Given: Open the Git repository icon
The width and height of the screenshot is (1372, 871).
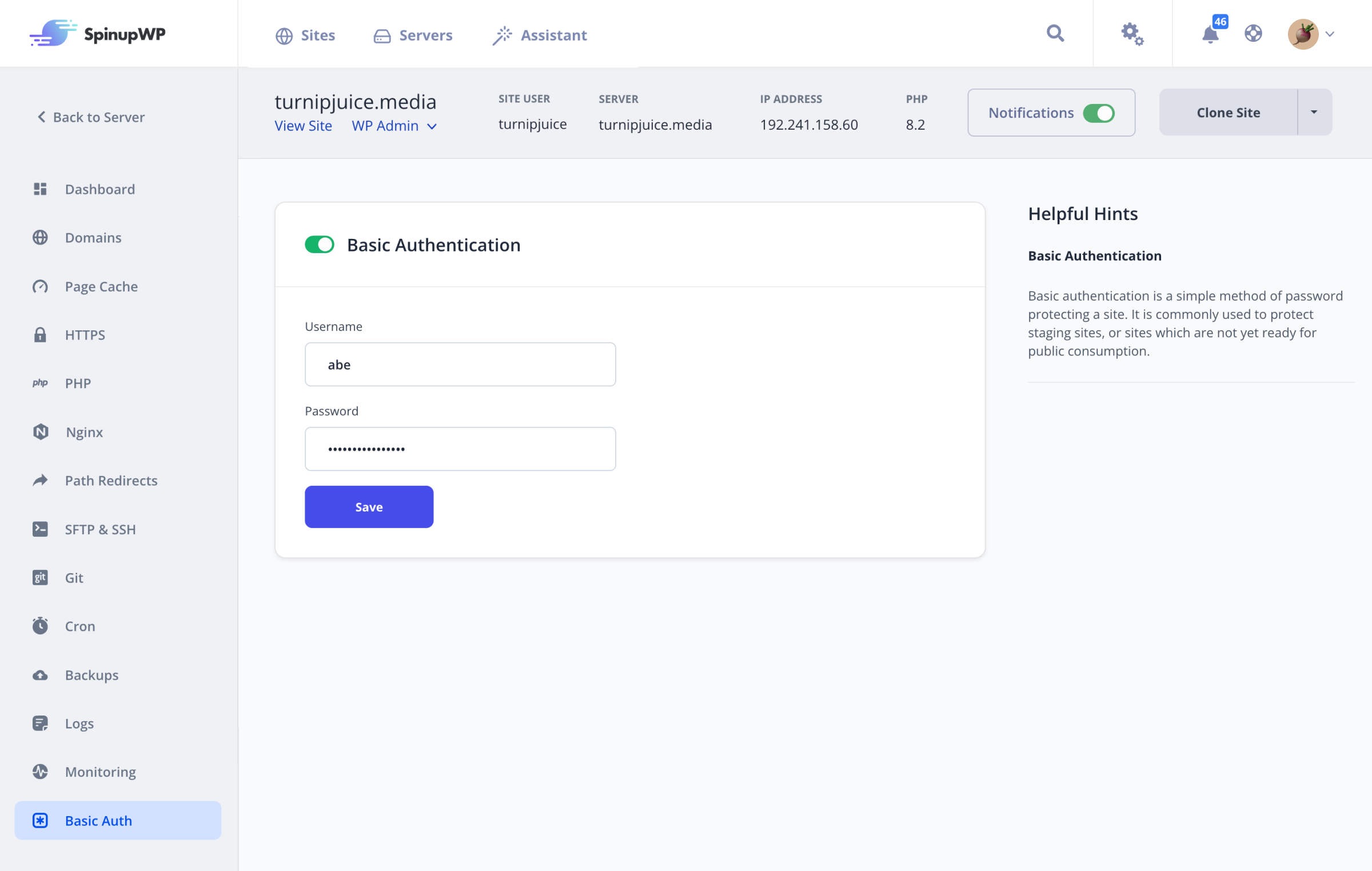Looking at the screenshot, I should click(x=40, y=577).
